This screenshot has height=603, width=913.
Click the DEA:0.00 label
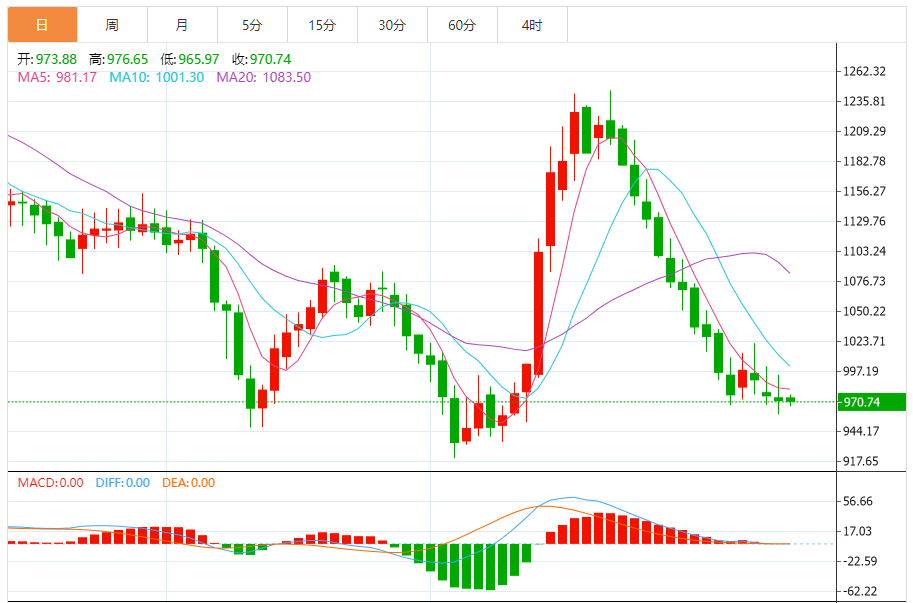pos(189,483)
